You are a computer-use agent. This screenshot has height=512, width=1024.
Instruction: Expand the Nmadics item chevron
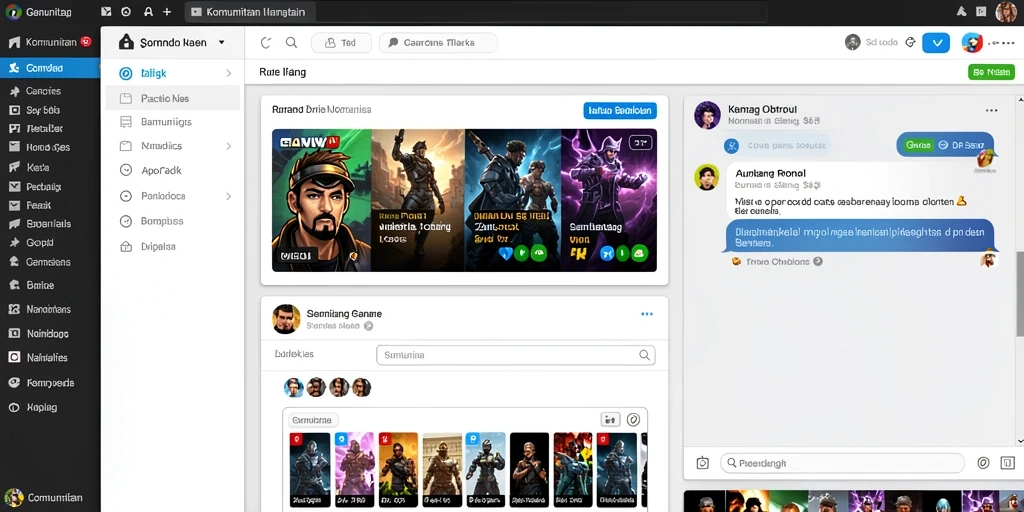click(x=229, y=146)
